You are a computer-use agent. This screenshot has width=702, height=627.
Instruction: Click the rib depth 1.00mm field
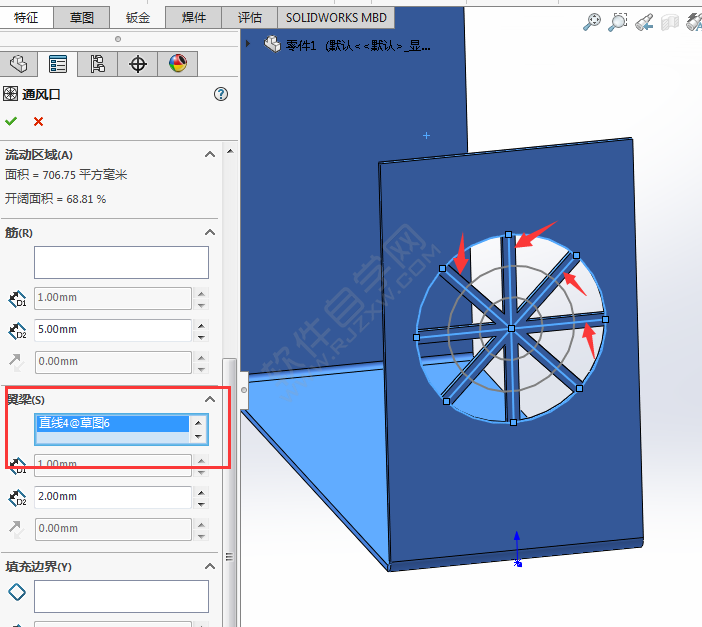point(113,298)
